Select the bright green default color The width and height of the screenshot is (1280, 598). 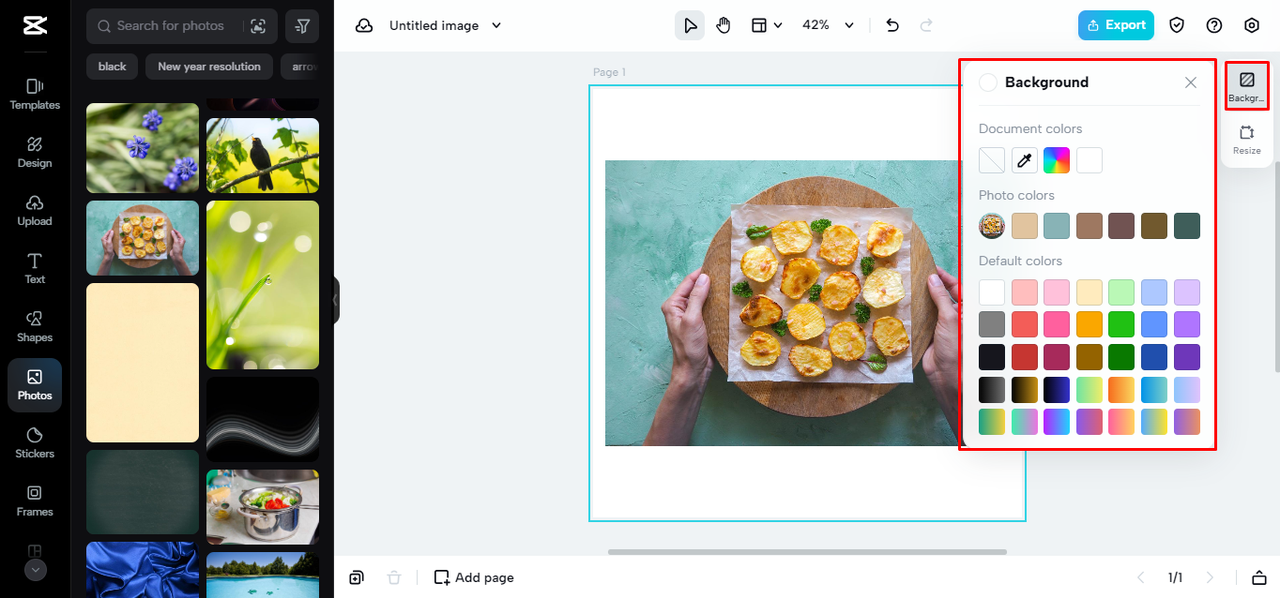pos(1122,324)
